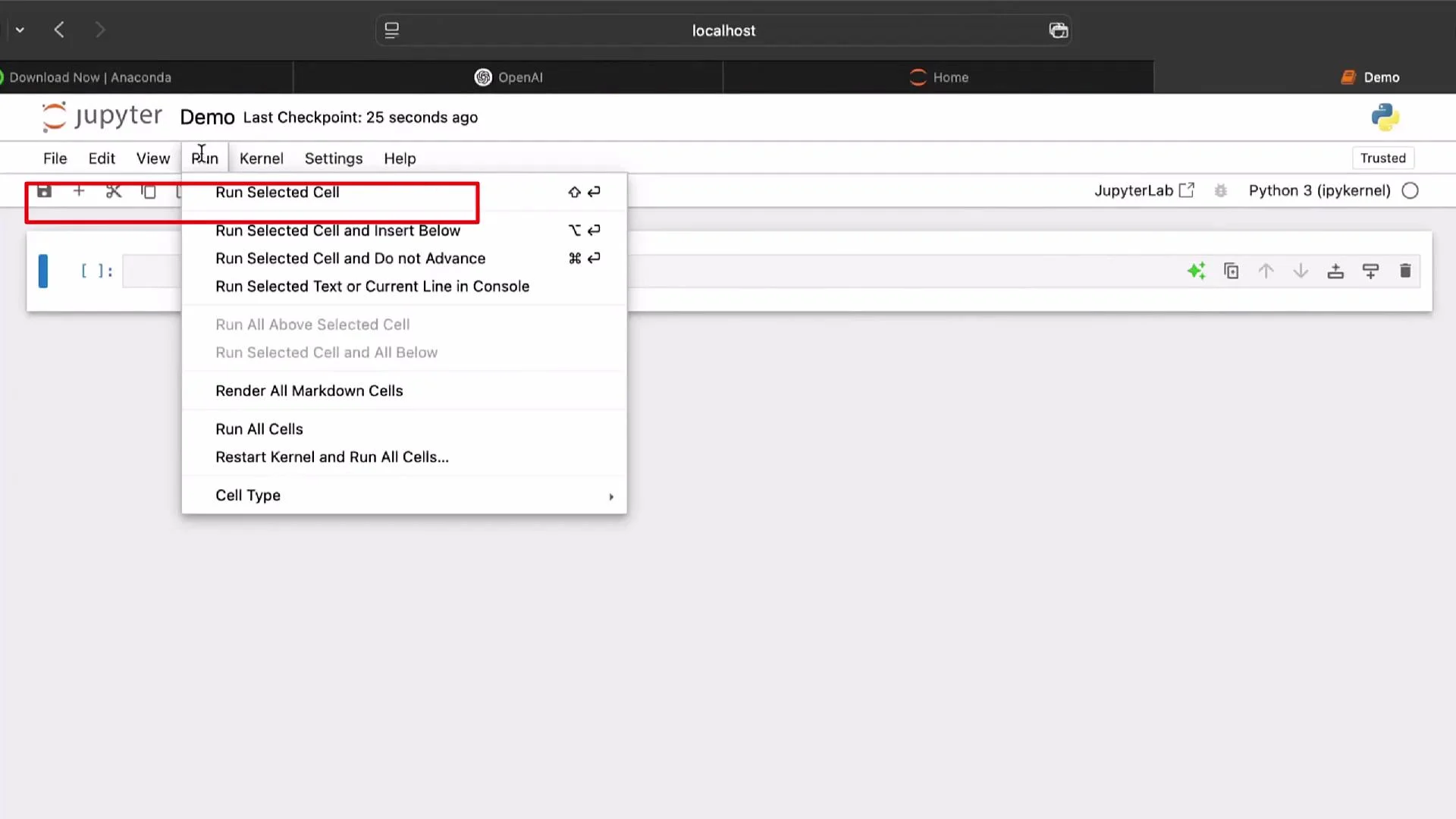Choose Run All Cells
Viewport: 1456px width, 819px height.
point(404,429)
